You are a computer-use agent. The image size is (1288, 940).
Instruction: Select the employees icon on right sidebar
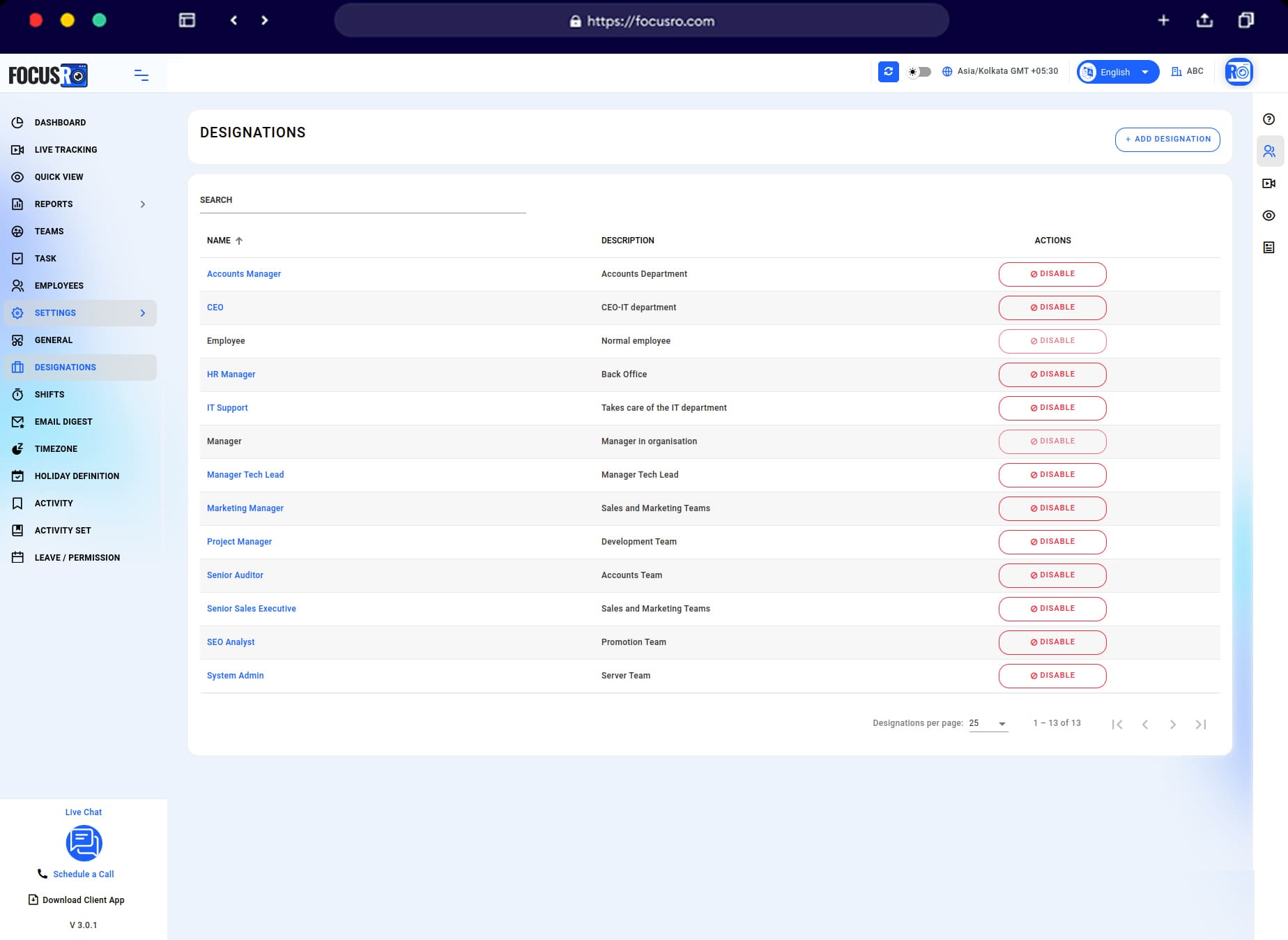[x=1269, y=151]
